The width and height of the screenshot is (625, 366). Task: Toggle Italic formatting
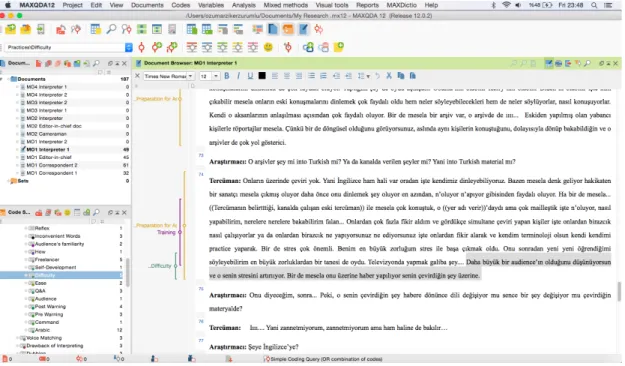point(238,76)
